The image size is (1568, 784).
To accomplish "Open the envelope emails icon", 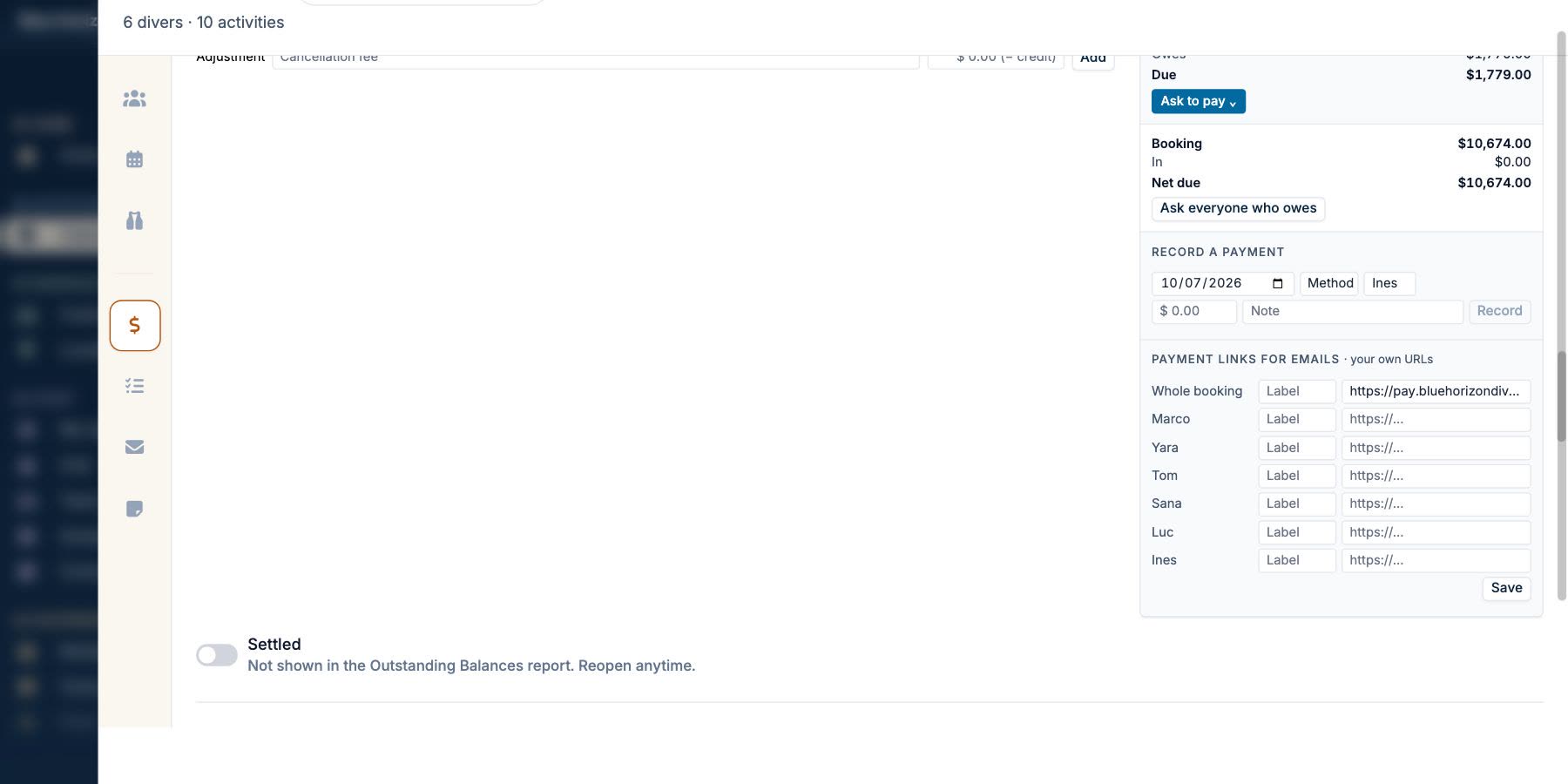I will (134, 447).
